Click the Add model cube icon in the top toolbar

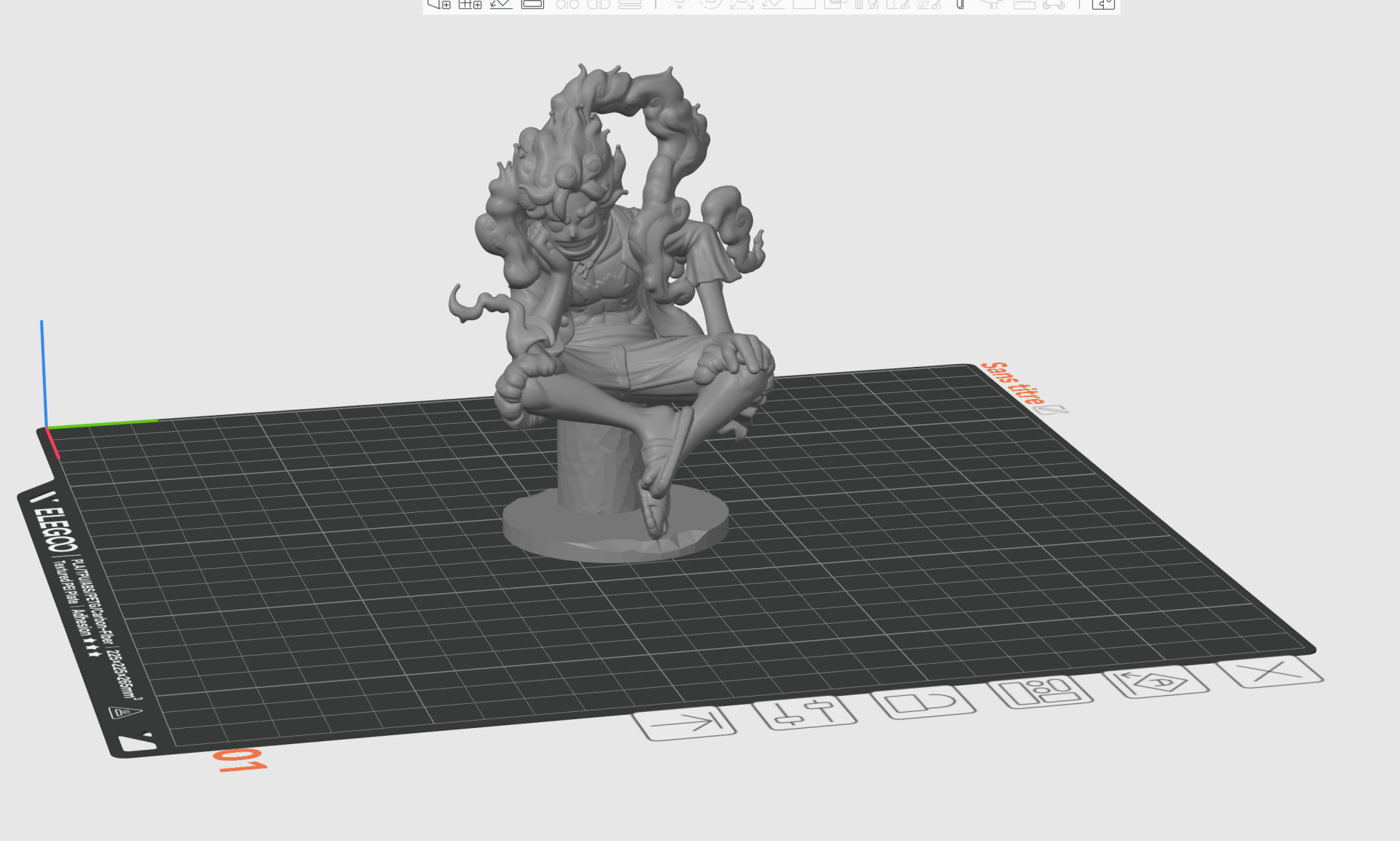click(439, 4)
